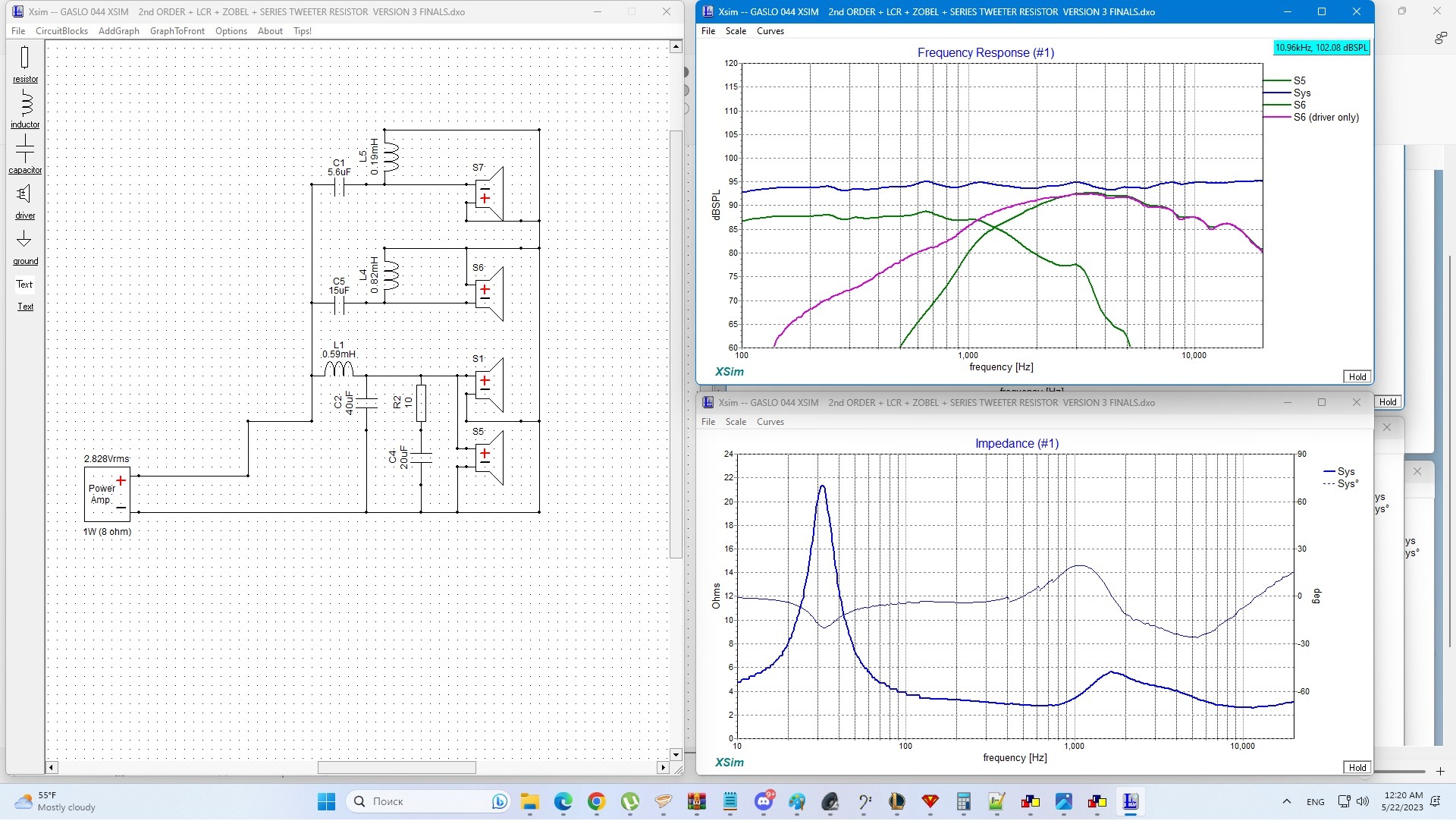1456x821 pixels.
Task: Open Options menu from menu bar
Action: [x=230, y=30]
